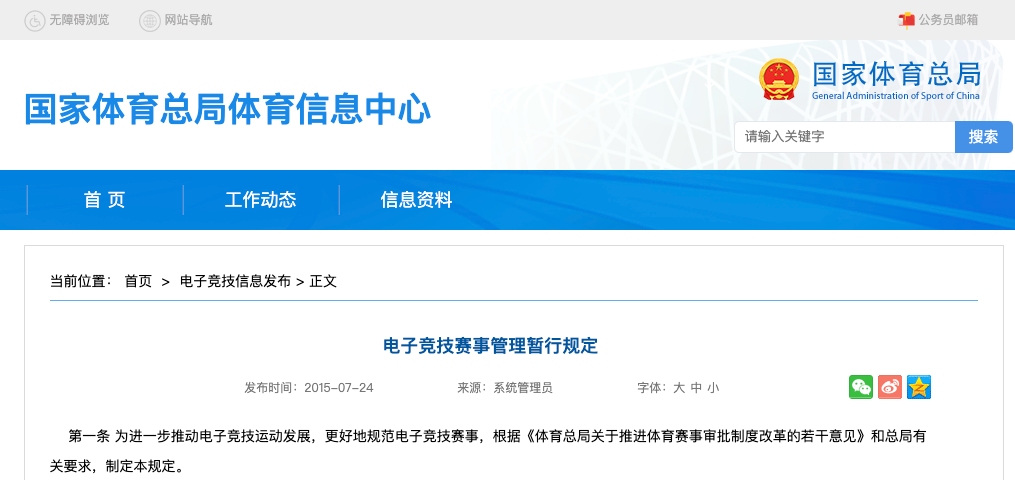The height and width of the screenshot is (480, 1015).
Task: Set font size to 小
Action: pyautogui.click(x=713, y=388)
